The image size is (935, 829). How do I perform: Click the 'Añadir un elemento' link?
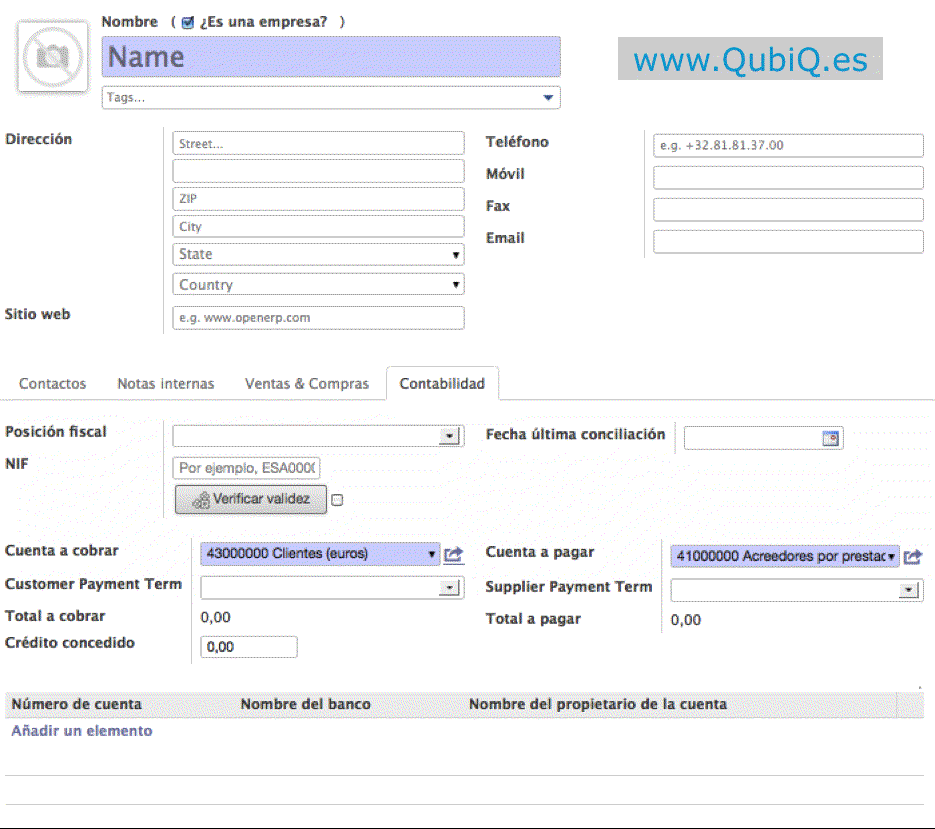pos(82,731)
